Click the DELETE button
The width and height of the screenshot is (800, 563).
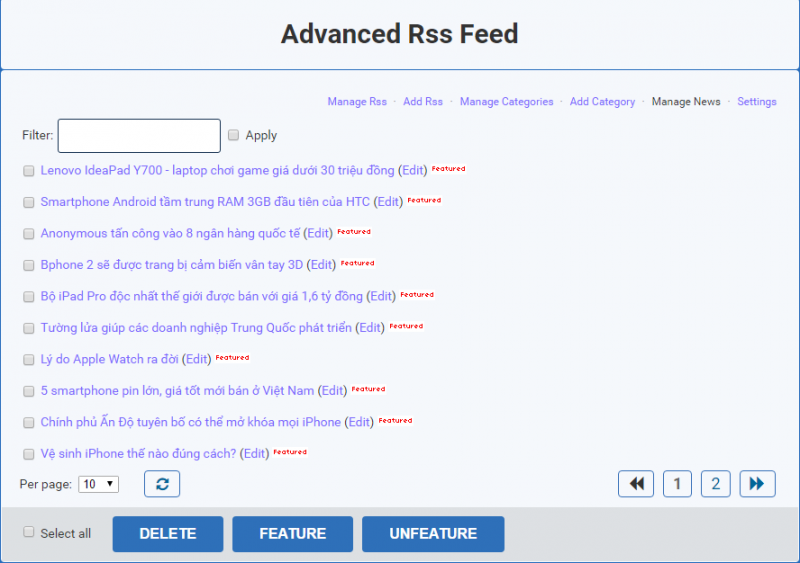pos(168,533)
